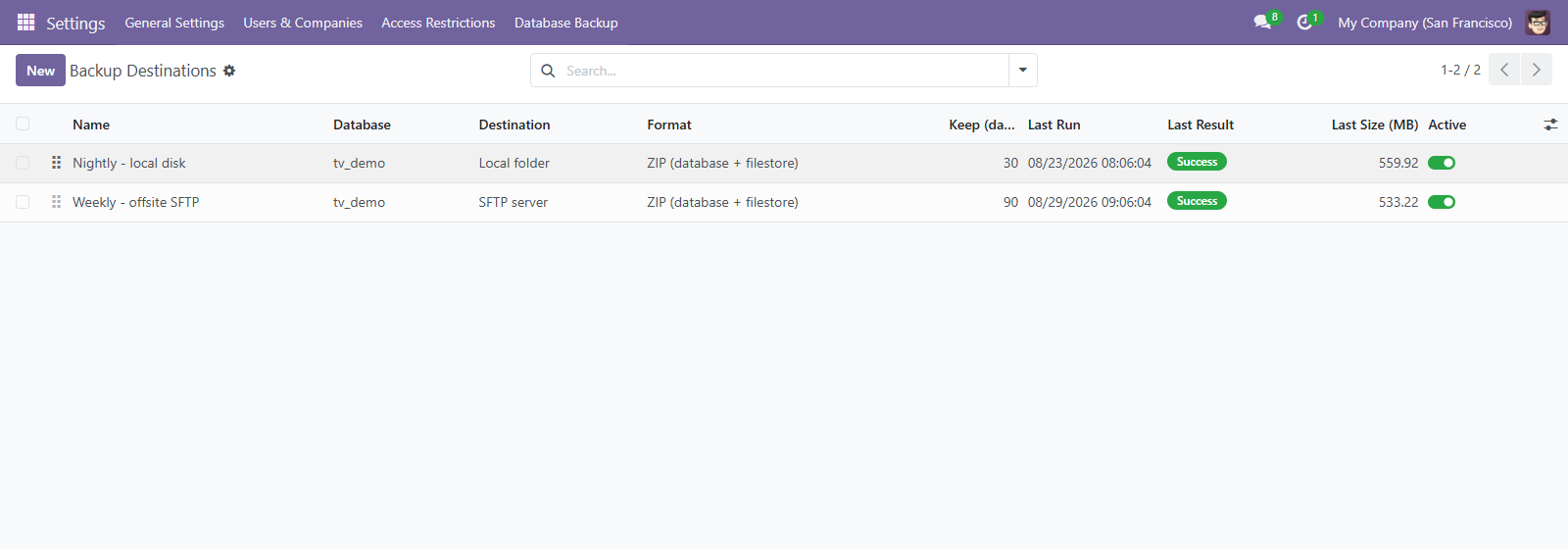Click the 08/29/2026 09:06:04 last run cell

[1090, 202]
